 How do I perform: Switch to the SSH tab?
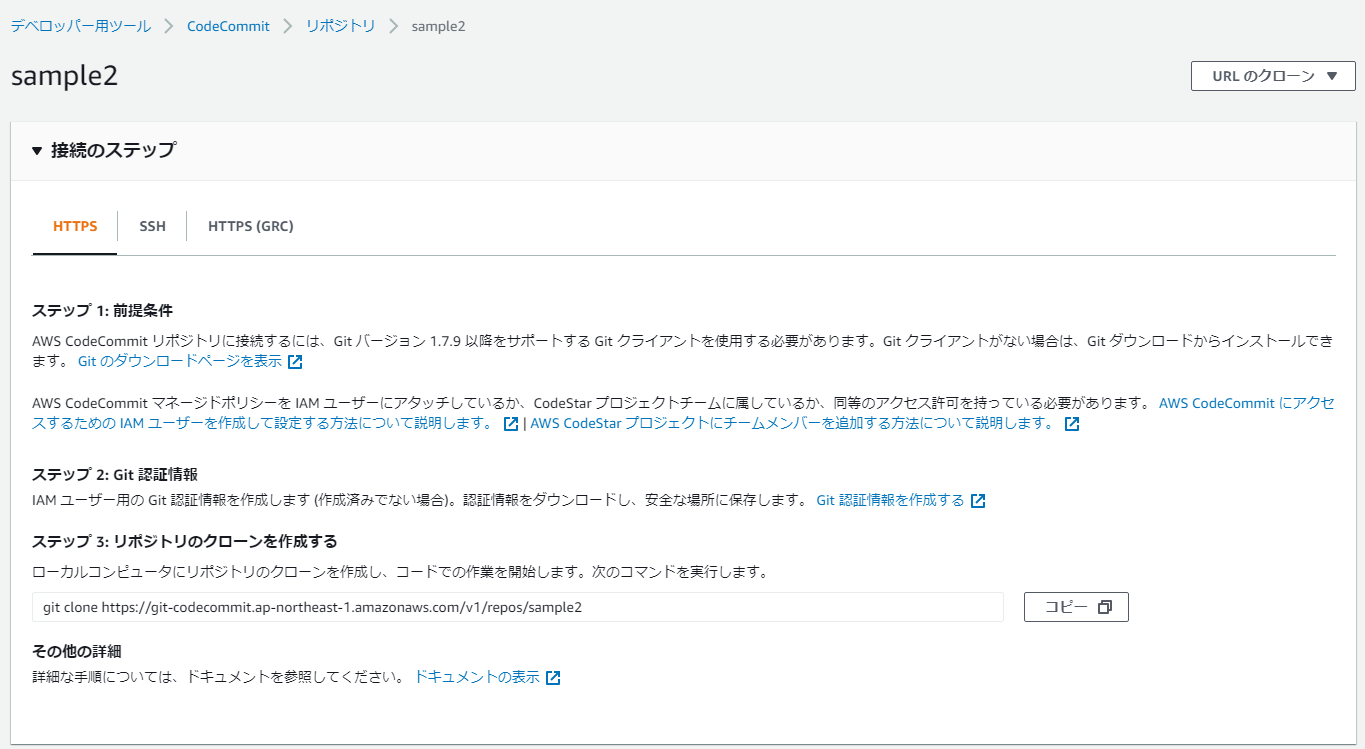(x=152, y=226)
